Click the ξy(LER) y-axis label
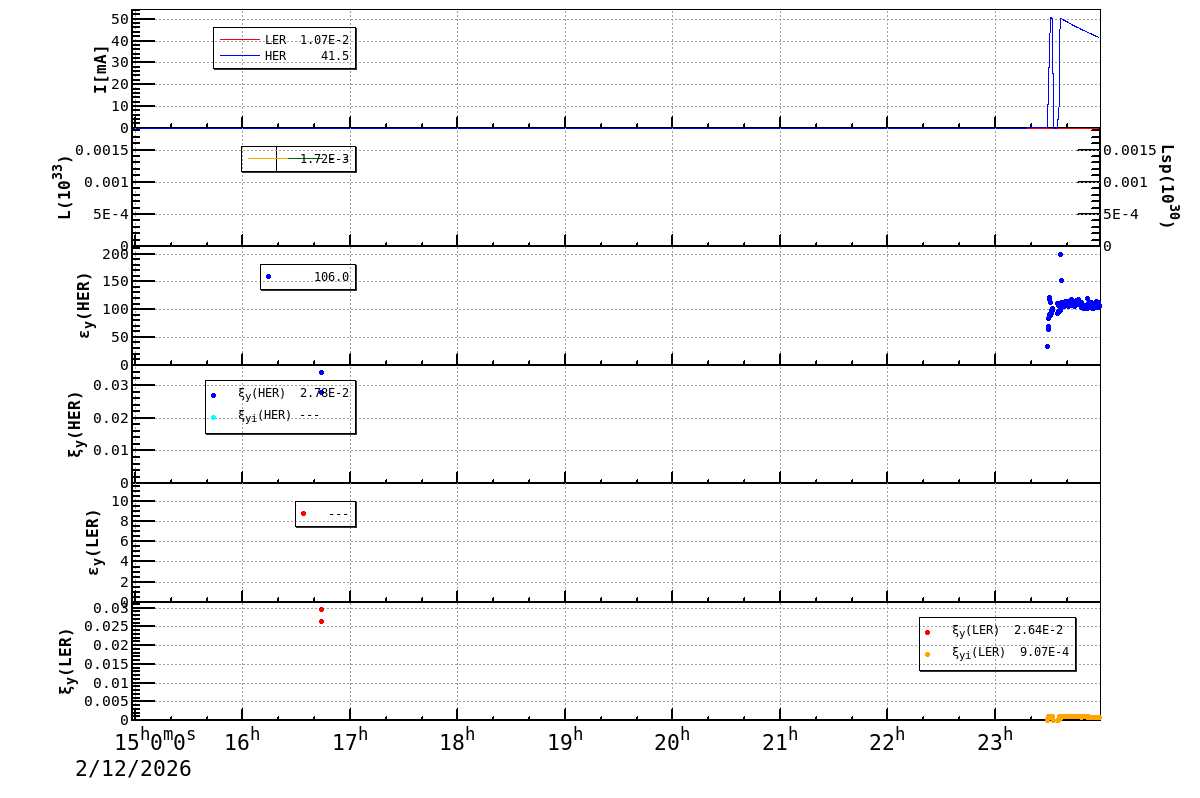1200x798 pixels. [x=66, y=661]
